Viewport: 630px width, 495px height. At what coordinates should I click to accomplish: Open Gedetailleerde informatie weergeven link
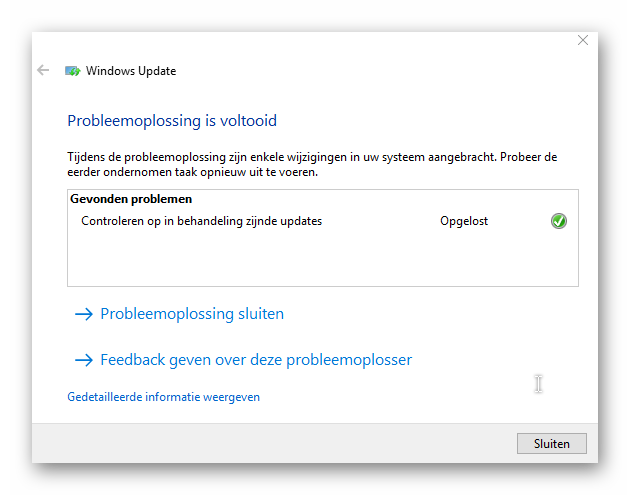tap(164, 397)
